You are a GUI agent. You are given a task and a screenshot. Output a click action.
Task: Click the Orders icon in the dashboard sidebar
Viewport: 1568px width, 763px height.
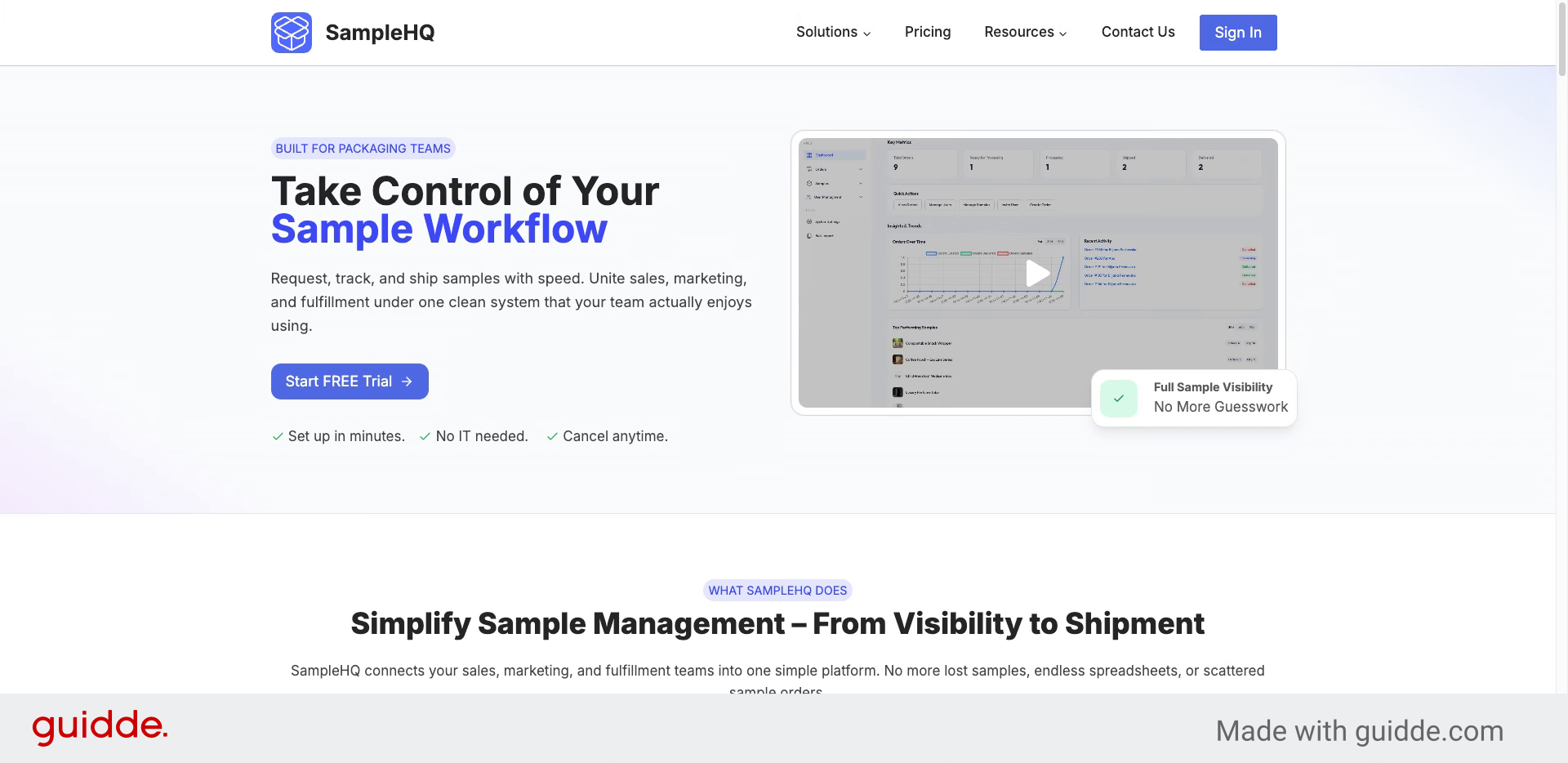click(809, 169)
